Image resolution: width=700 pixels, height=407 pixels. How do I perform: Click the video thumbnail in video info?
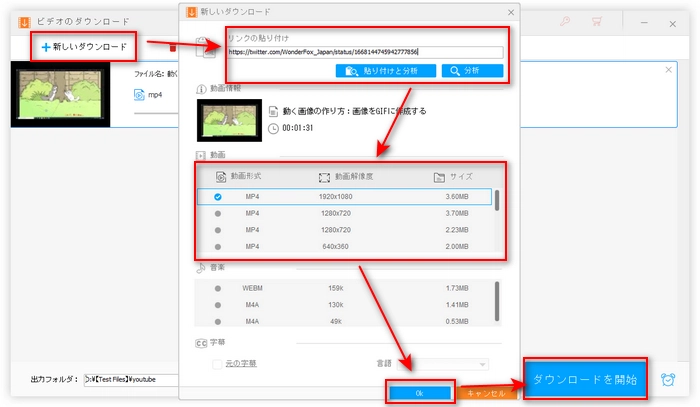pos(229,121)
